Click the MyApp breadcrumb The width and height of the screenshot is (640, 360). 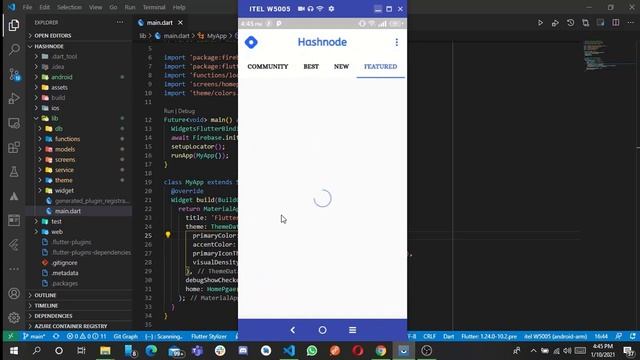coord(217,36)
